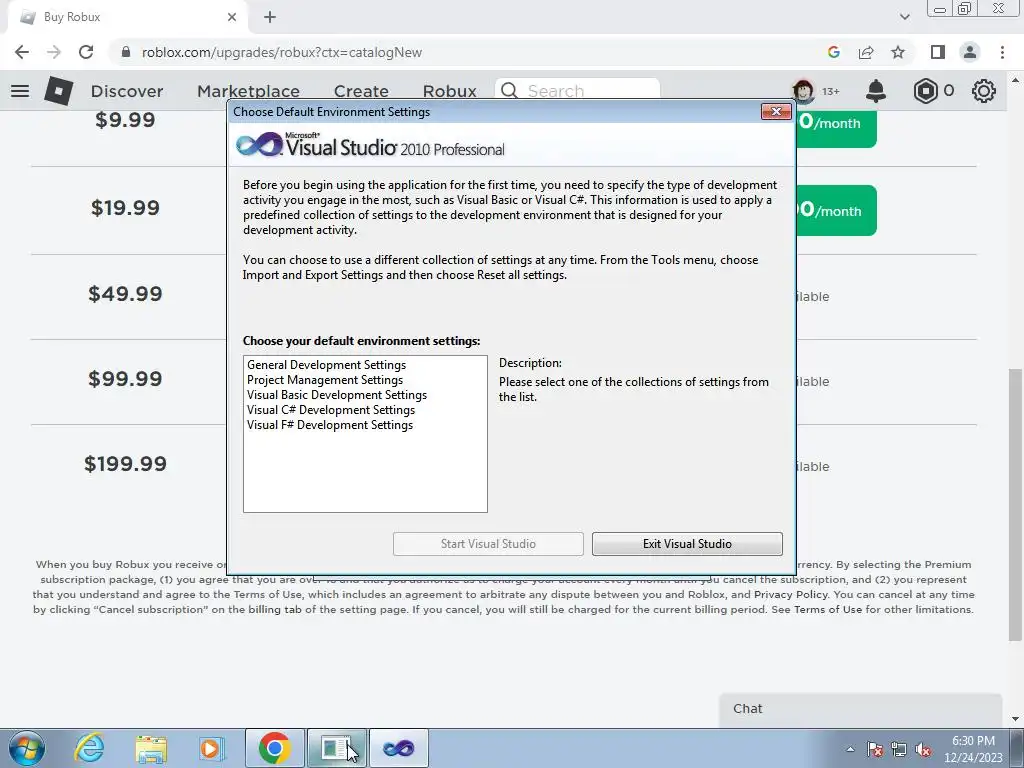
Task: Click the network tray icon
Action: 899,749
